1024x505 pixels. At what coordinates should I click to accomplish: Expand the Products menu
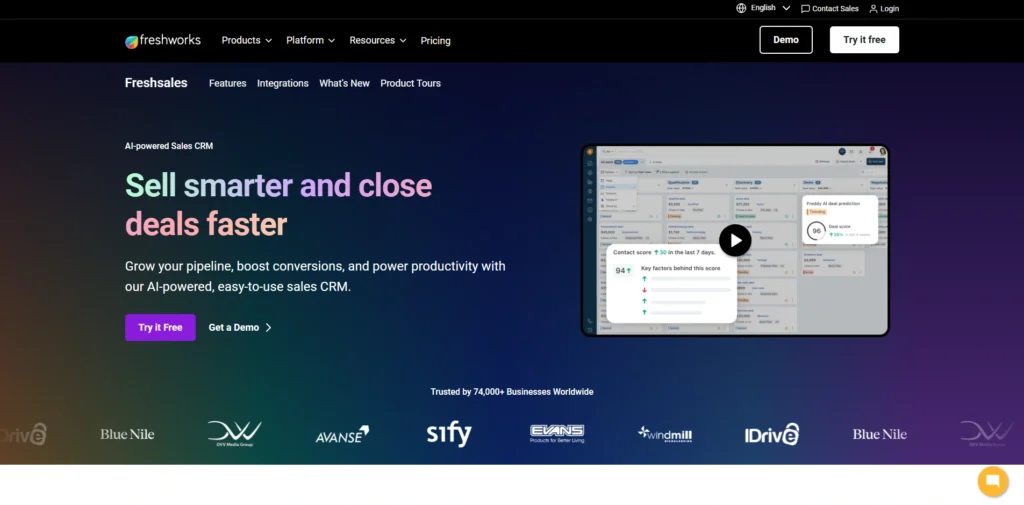tap(246, 41)
